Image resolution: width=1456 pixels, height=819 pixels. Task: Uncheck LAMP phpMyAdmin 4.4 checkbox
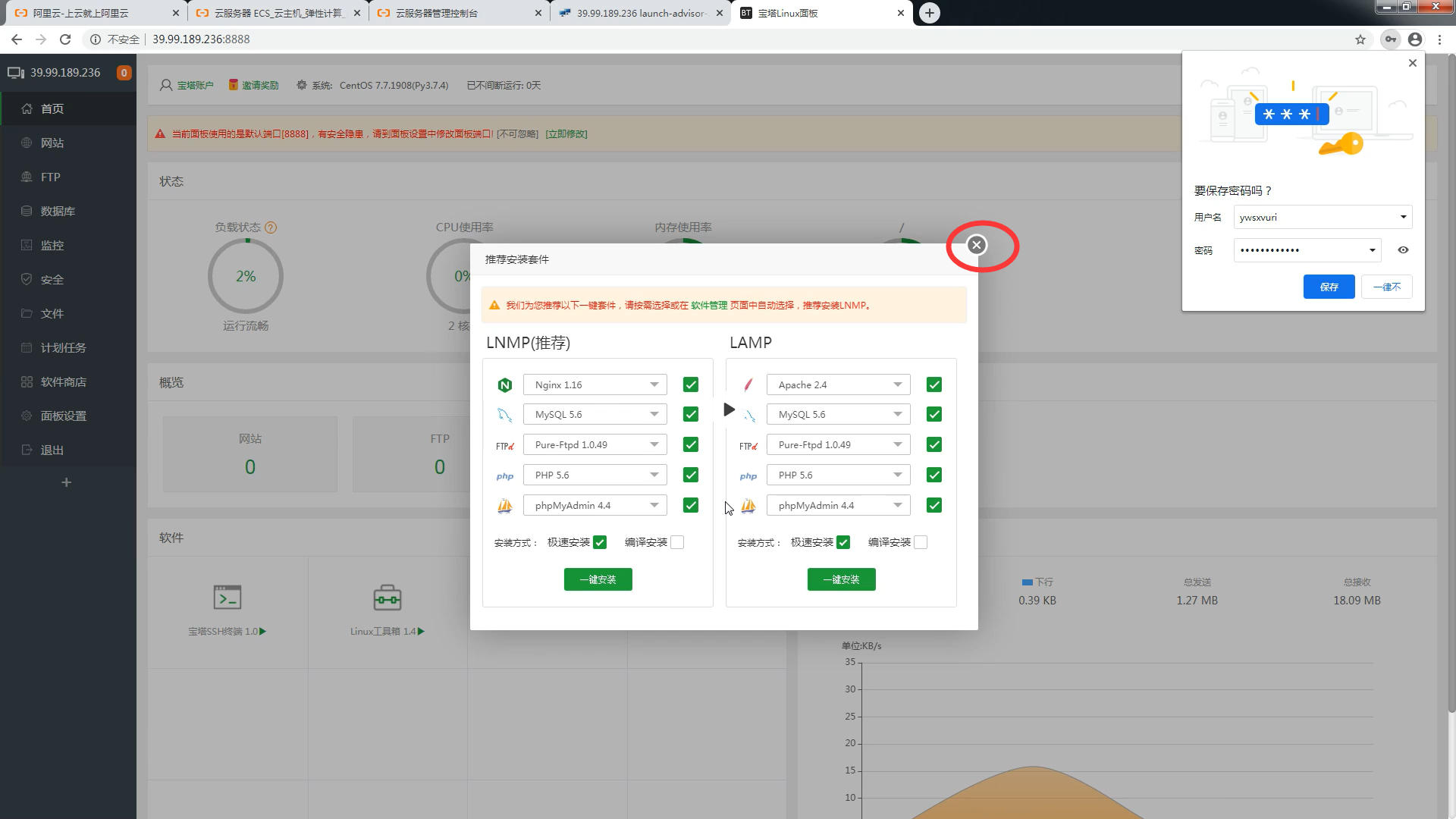click(x=934, y=506)
